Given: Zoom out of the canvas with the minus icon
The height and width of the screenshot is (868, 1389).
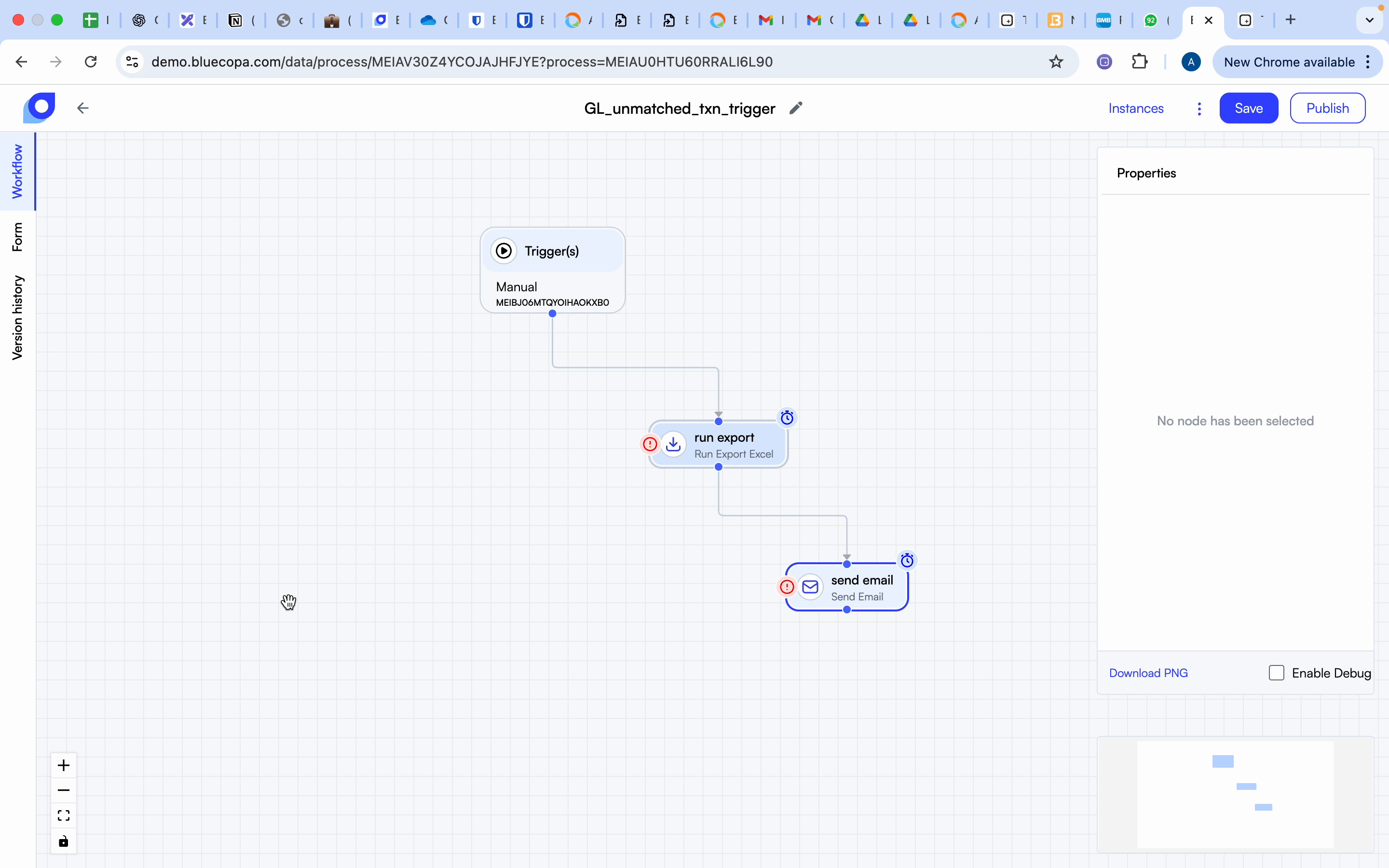Looking at the screenshot, I should 63,790.
